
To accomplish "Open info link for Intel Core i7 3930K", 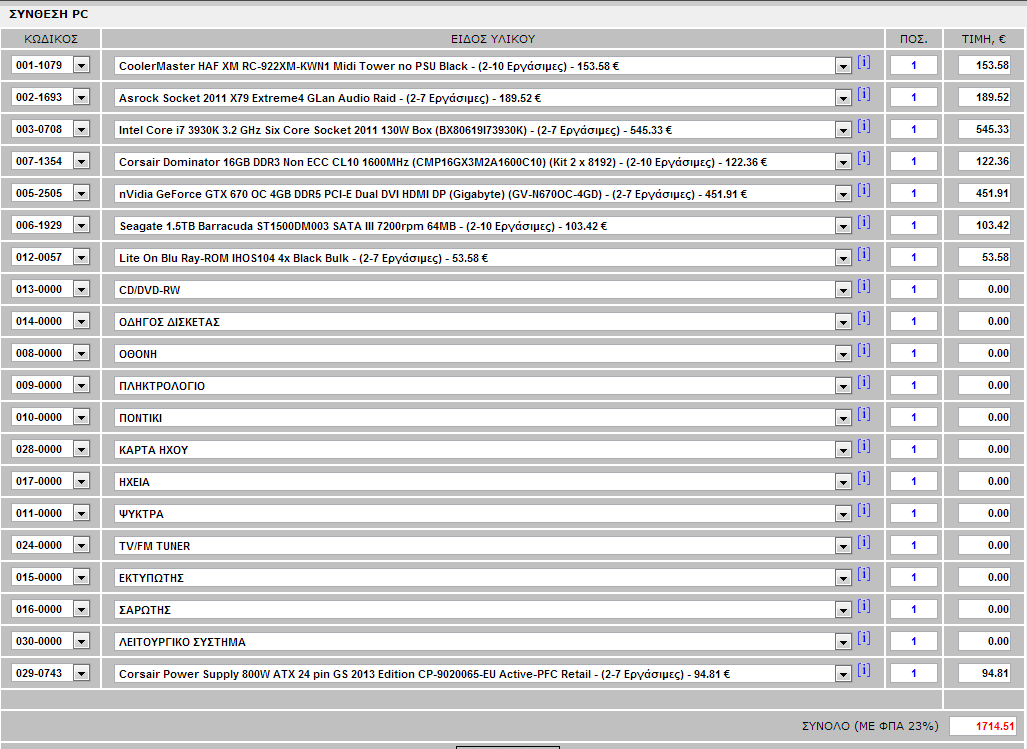I will point(864,126).
